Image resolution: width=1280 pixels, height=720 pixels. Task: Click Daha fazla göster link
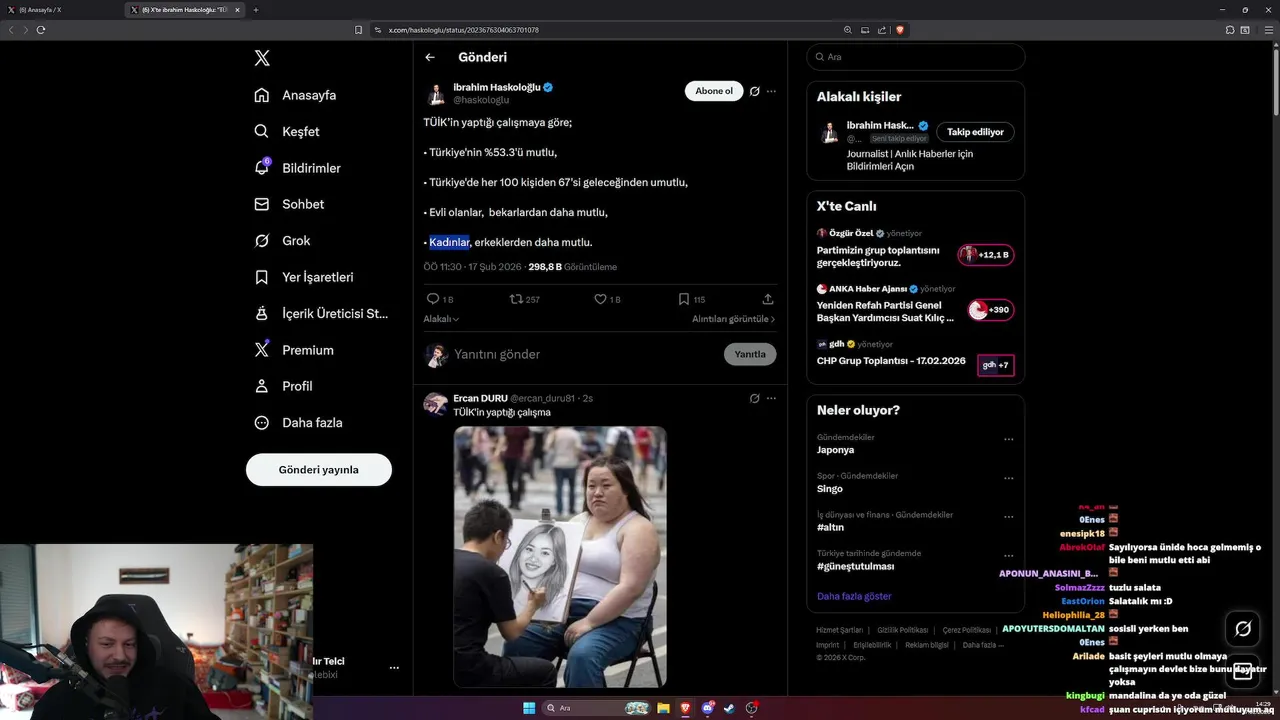[x=854, y=596]
